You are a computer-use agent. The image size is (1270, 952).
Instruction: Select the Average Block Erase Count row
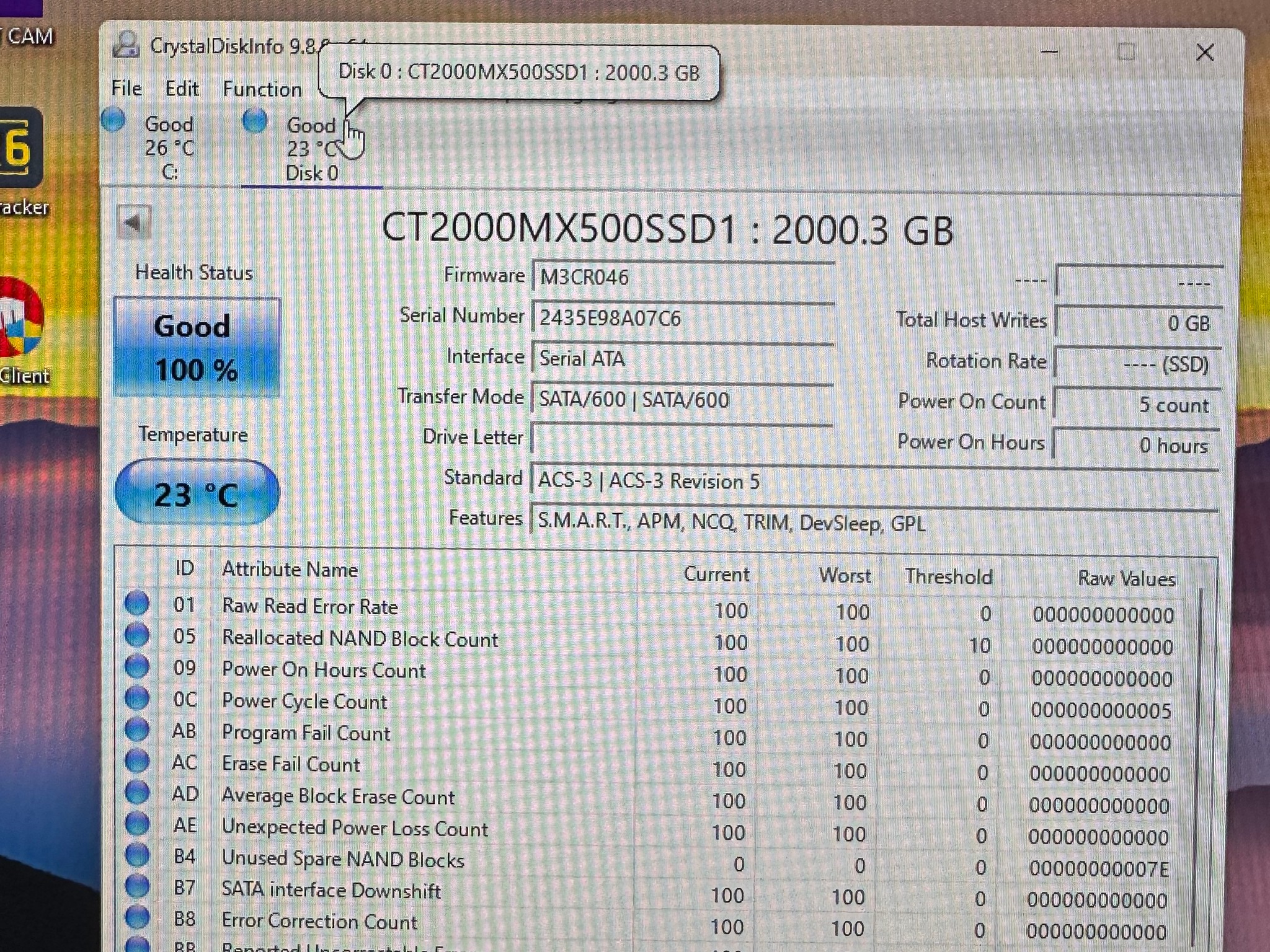[x=651, y=800]
